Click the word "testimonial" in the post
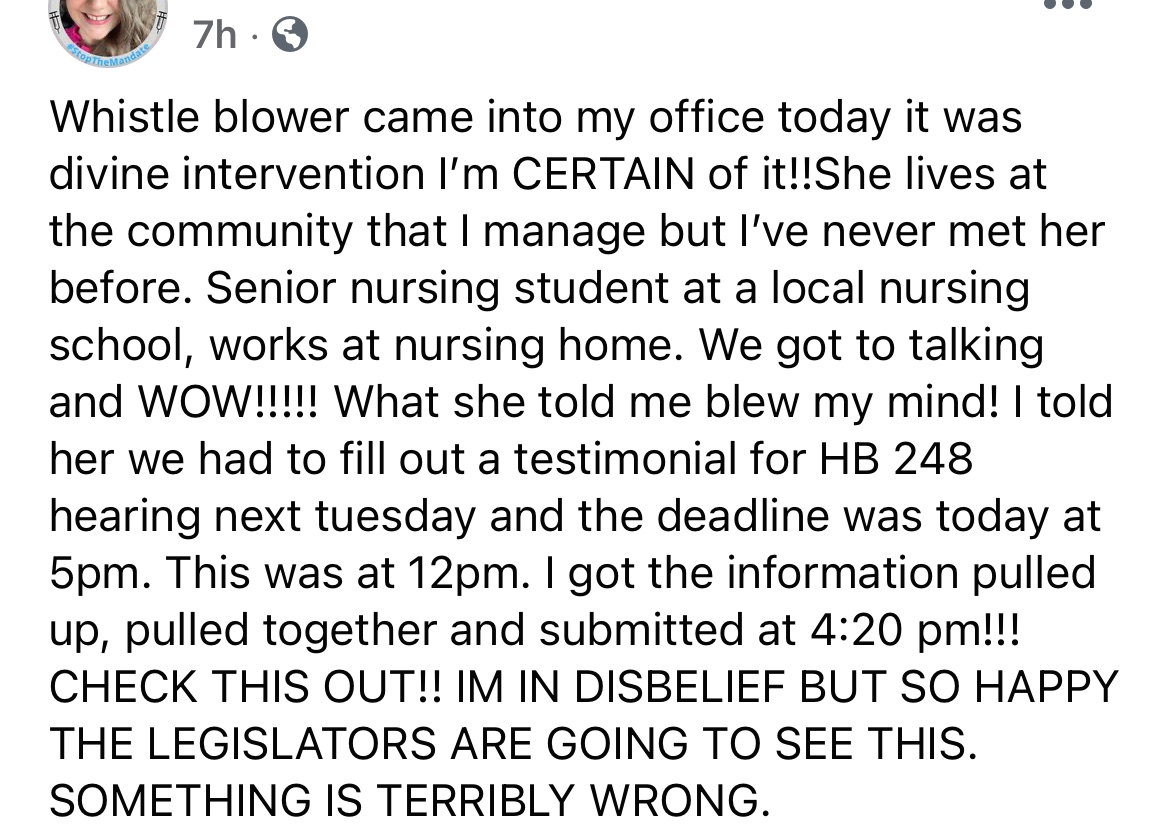 tap(625, 458)
